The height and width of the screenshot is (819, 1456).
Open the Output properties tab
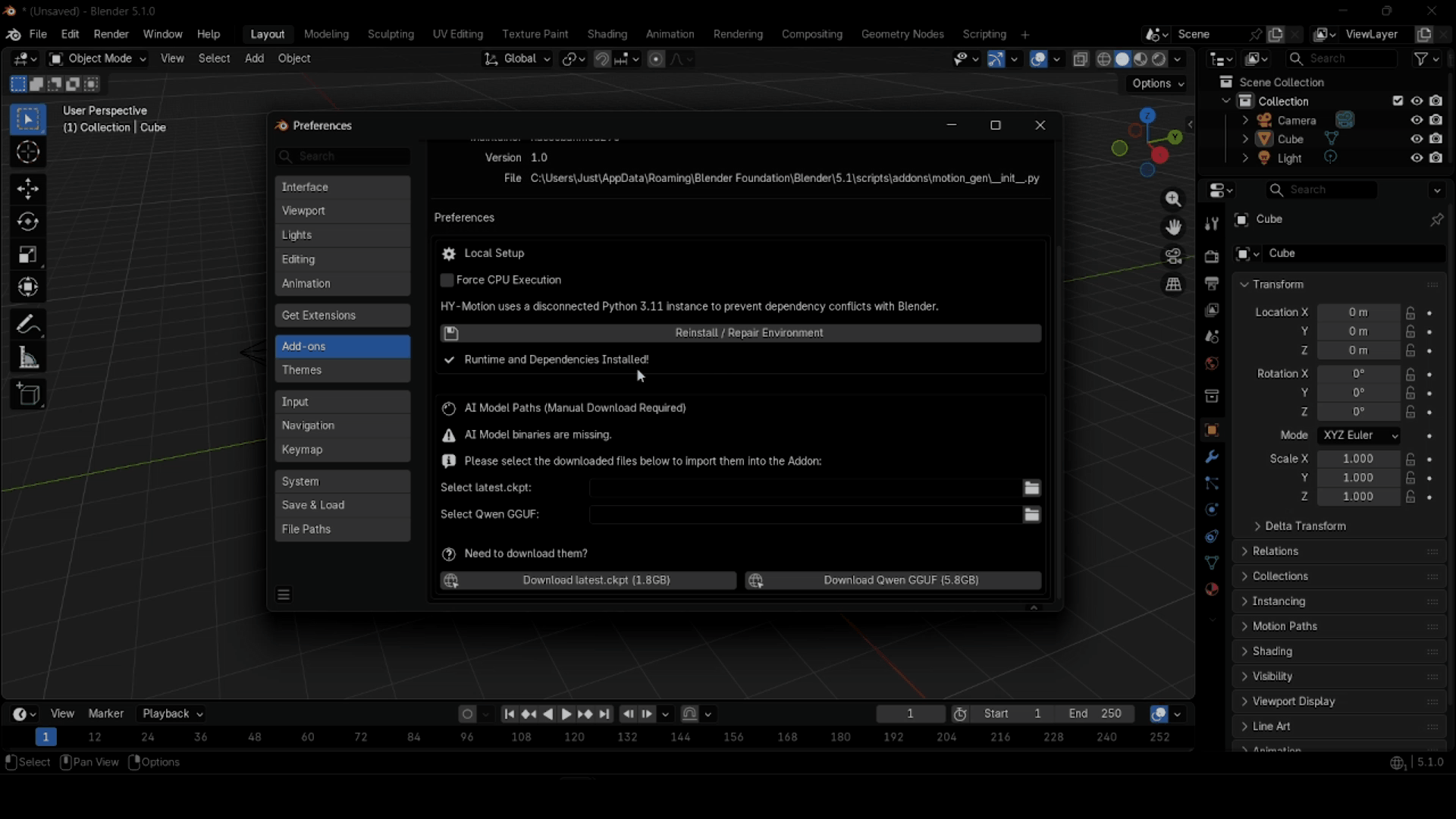click(1212, 284)
